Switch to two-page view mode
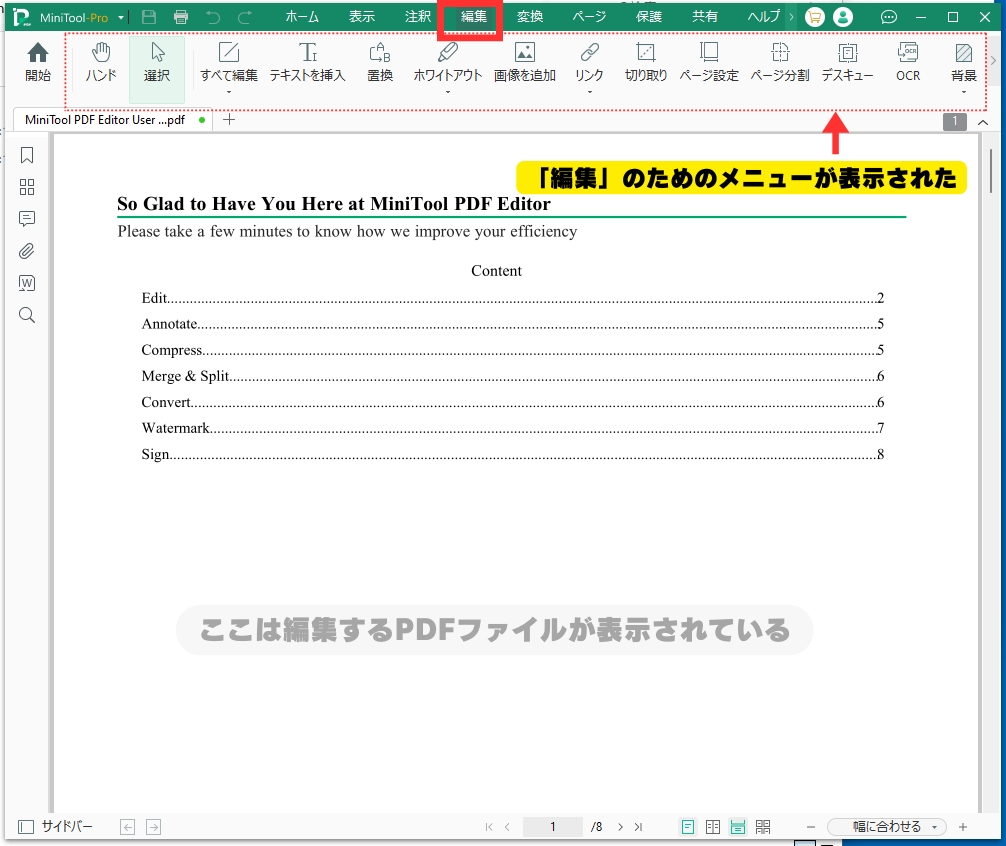 713,827
